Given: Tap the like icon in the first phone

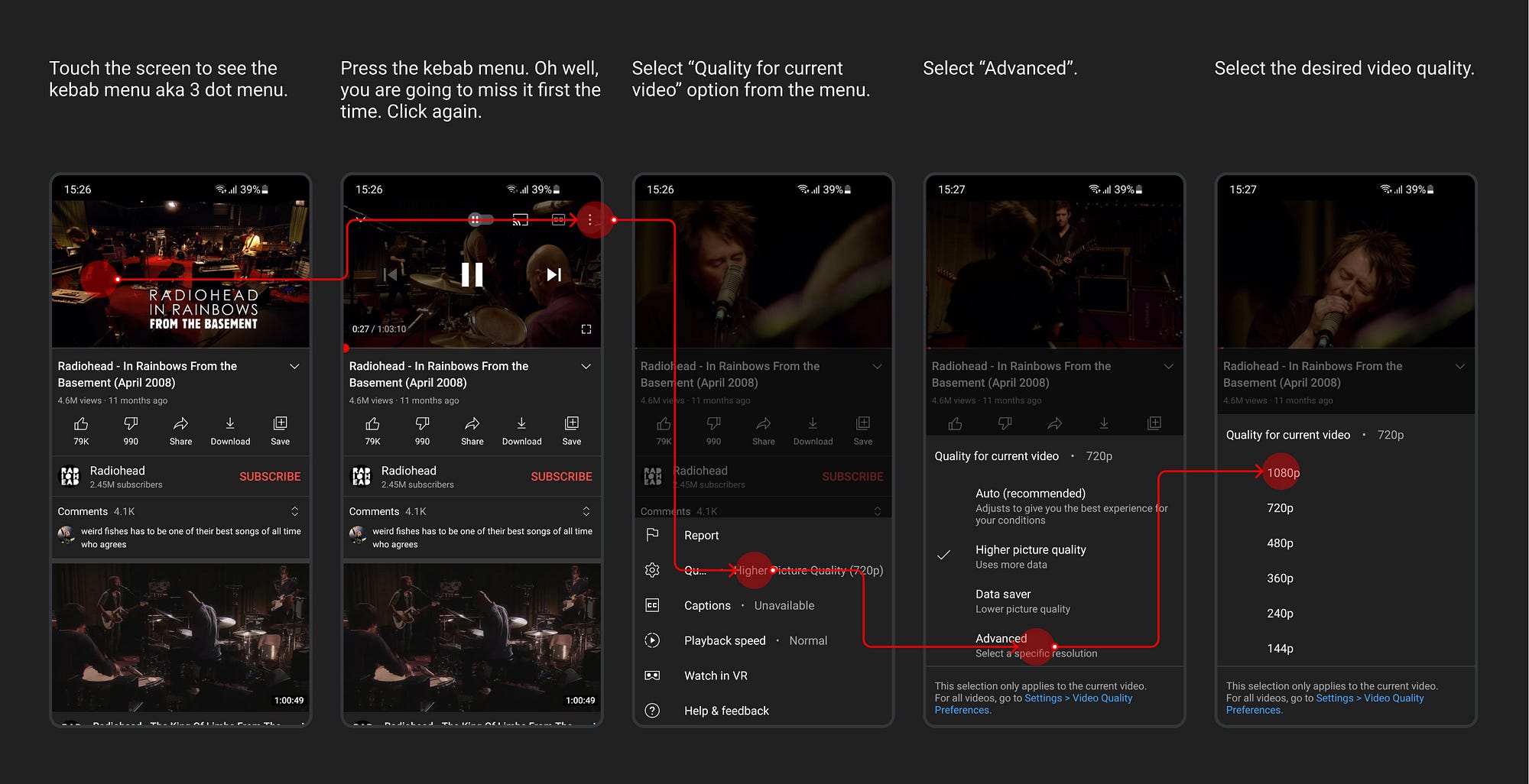Looking at the screenshot, I should coord(81,424).
